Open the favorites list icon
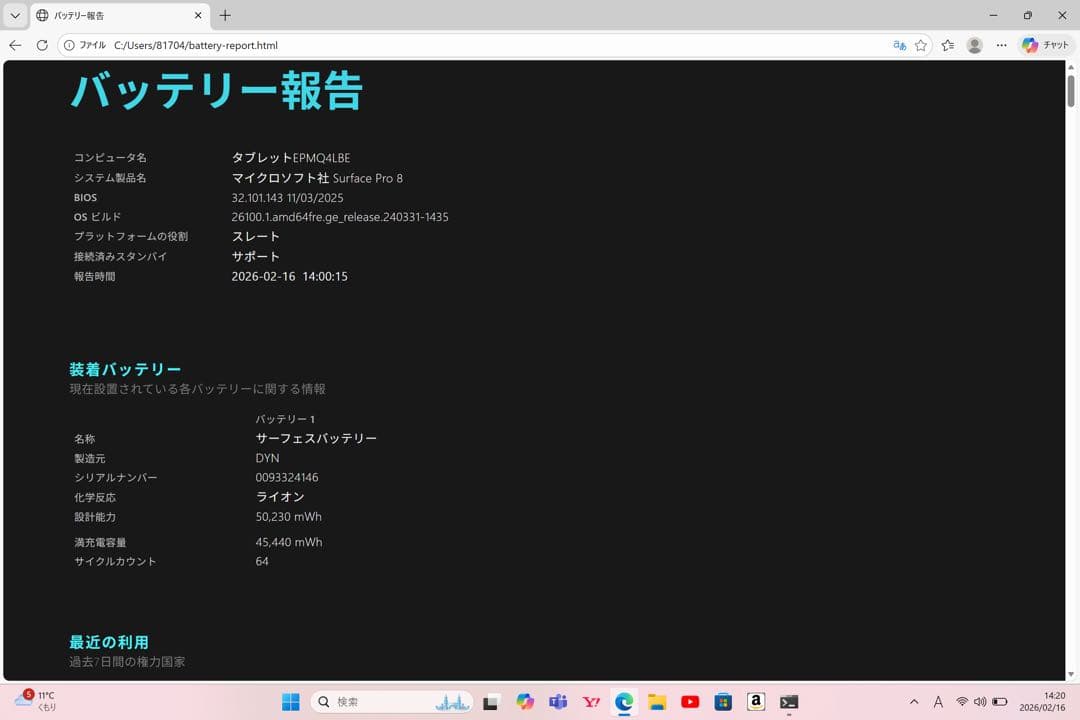This screenshot has width=1080, height=720. click(948, 45)
